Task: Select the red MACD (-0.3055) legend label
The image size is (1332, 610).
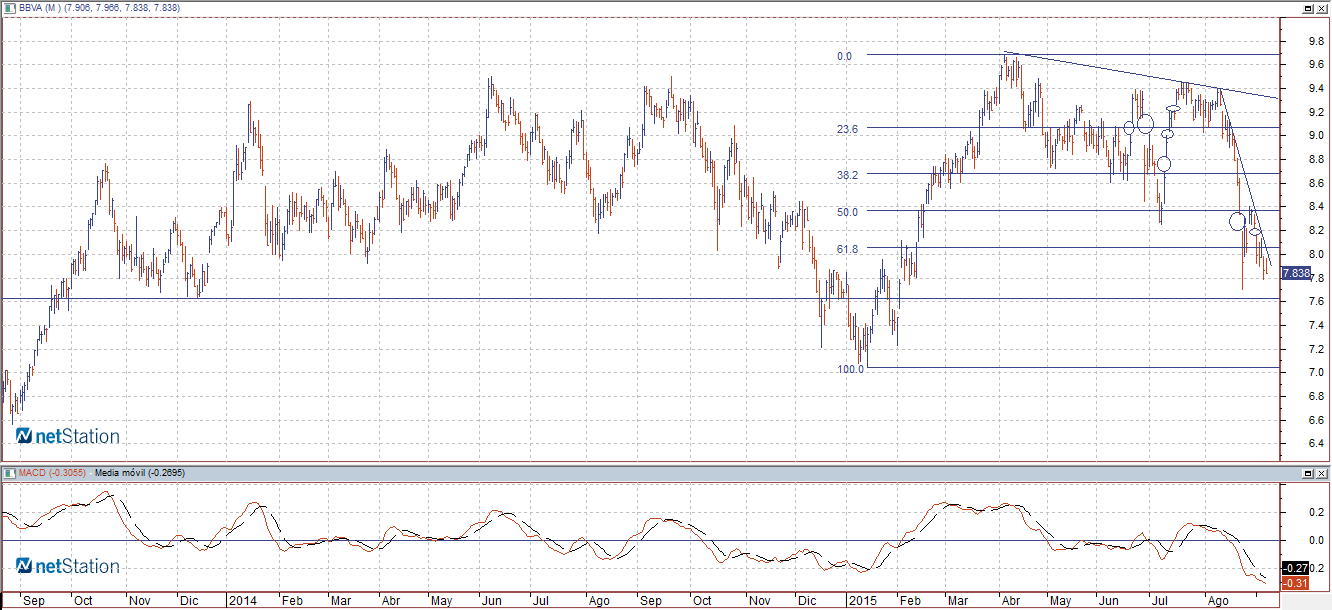Action: 52,472
